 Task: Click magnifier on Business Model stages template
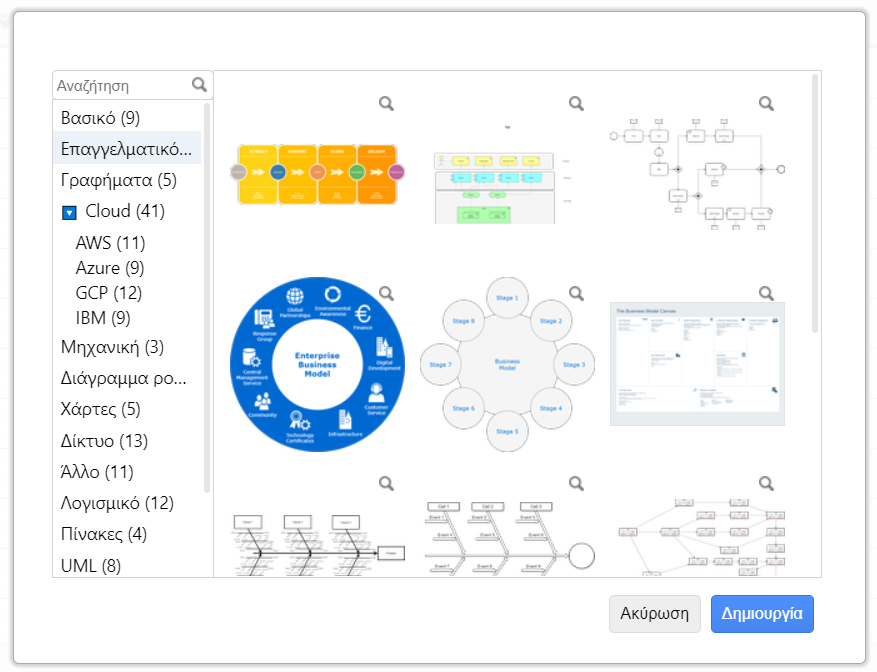[576, 293]
